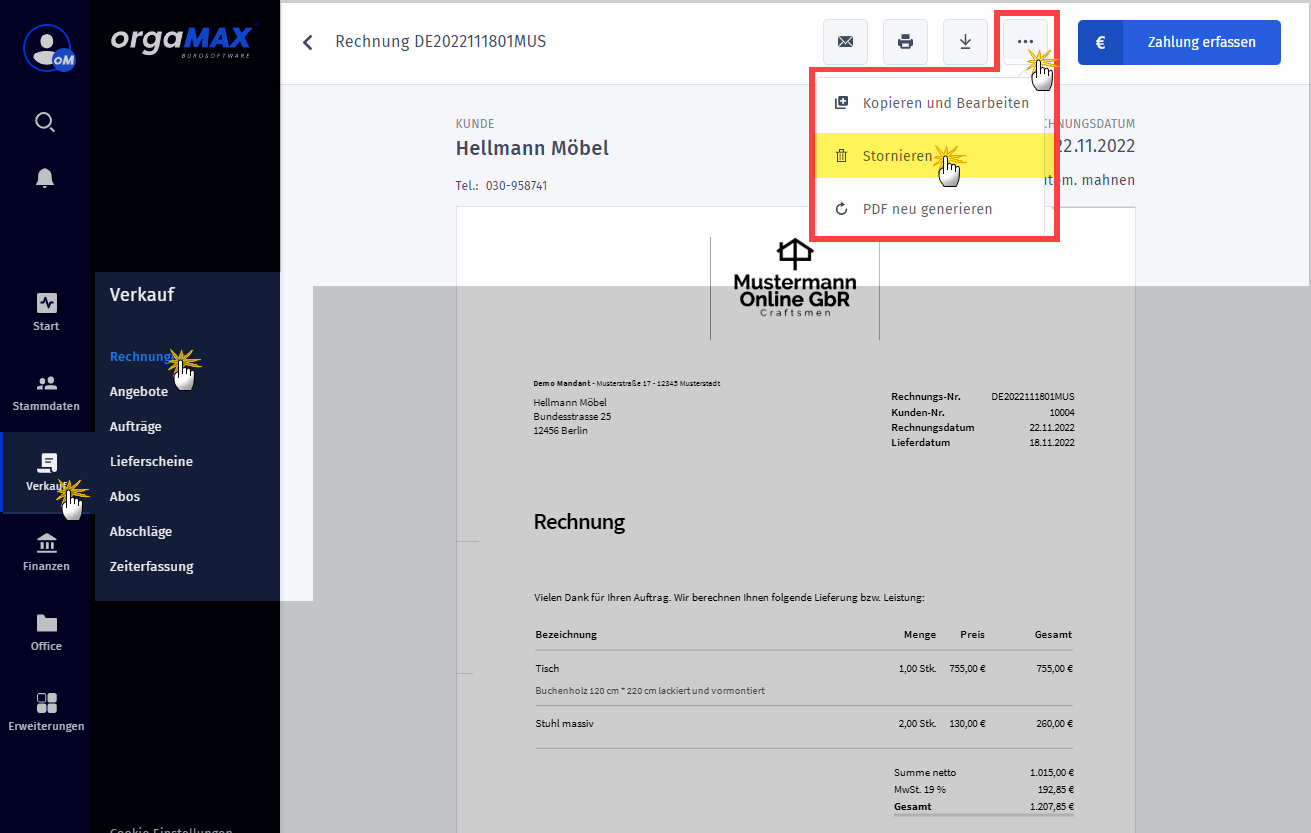Image resolution: width=1311 pixels, height=833 pixels.
Task: Open Stammdaten section
Action: coord(46,392)
